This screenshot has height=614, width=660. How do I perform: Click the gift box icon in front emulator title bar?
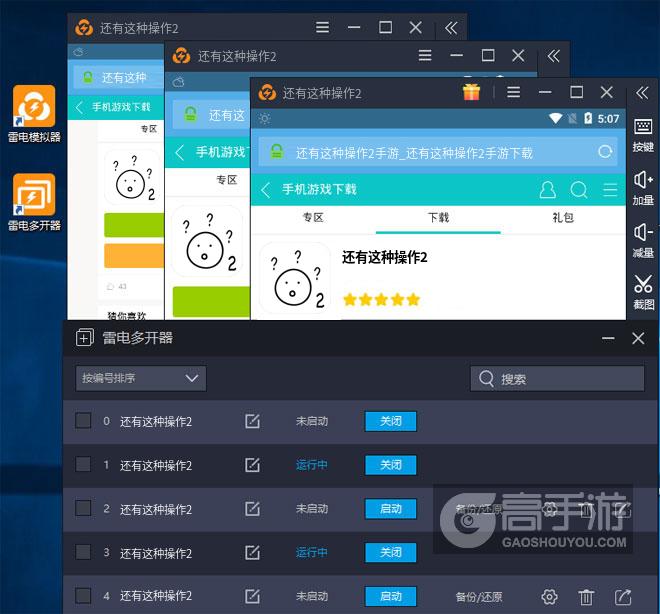471,92
